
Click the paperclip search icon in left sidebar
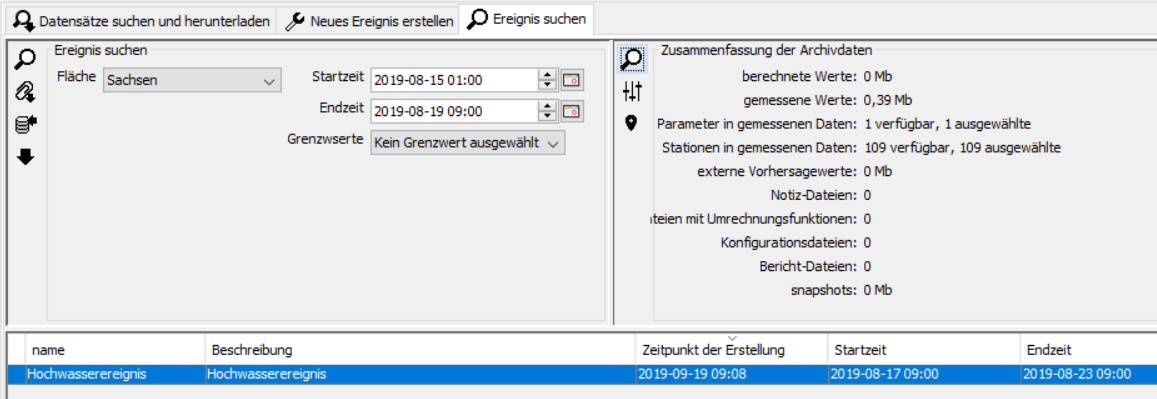tap(25, 93)
